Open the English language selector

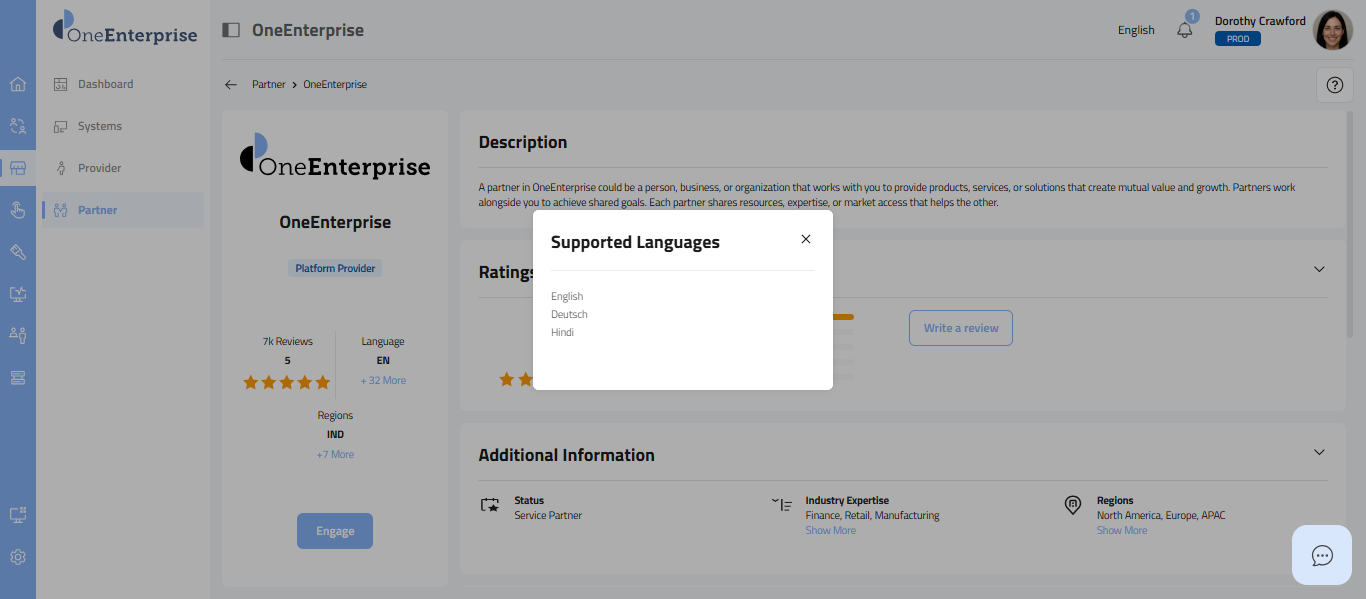pos(1136,30)
